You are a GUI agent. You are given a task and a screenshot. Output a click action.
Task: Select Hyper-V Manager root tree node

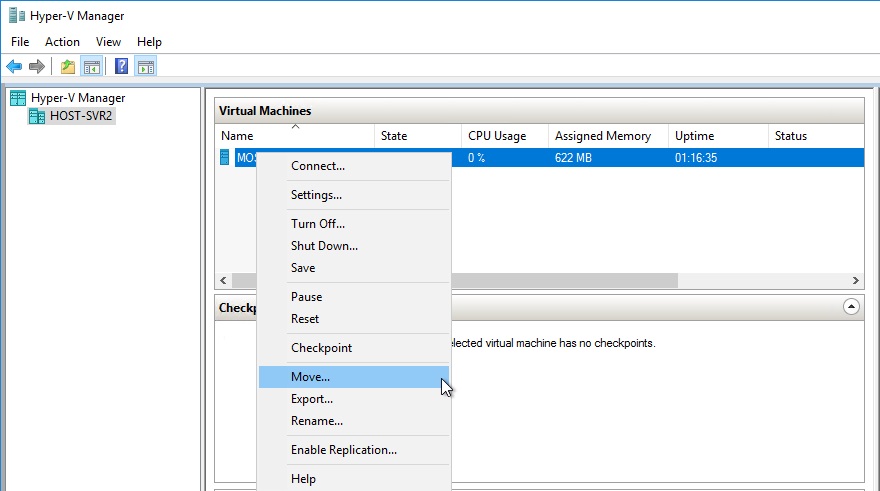[77, 98]
